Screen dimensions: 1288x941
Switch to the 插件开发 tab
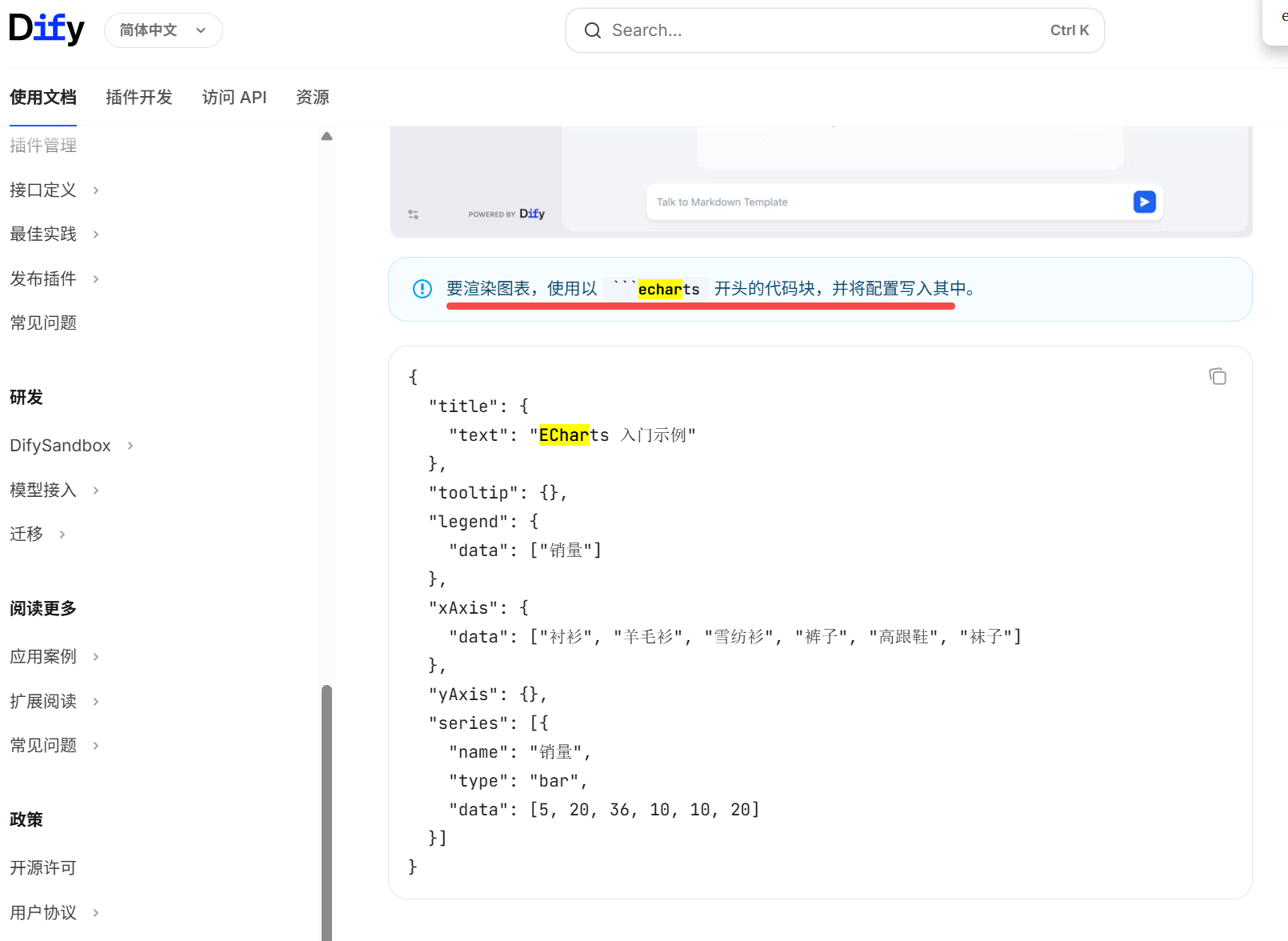(139, 98)
